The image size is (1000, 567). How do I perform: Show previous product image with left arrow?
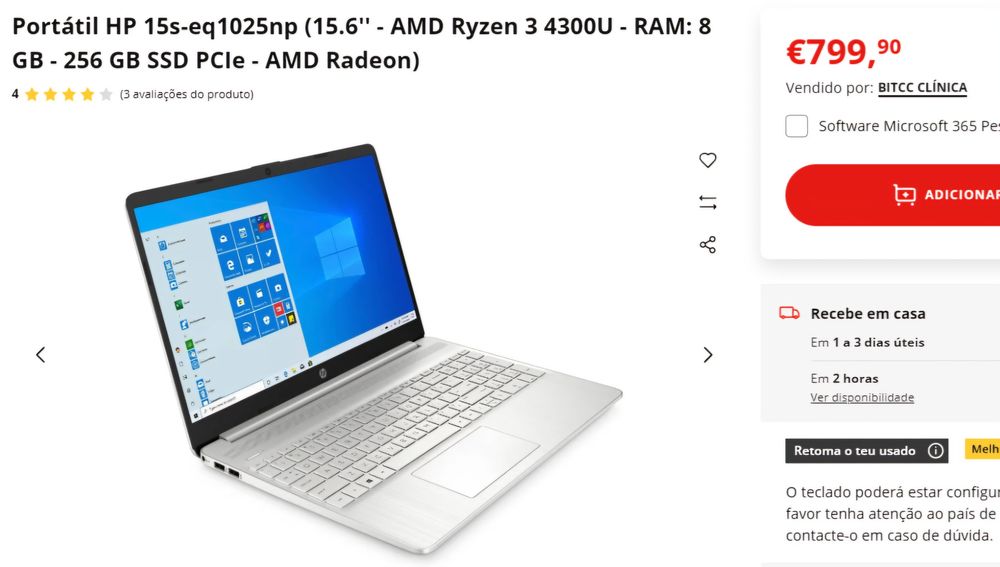tap(41, 355)
